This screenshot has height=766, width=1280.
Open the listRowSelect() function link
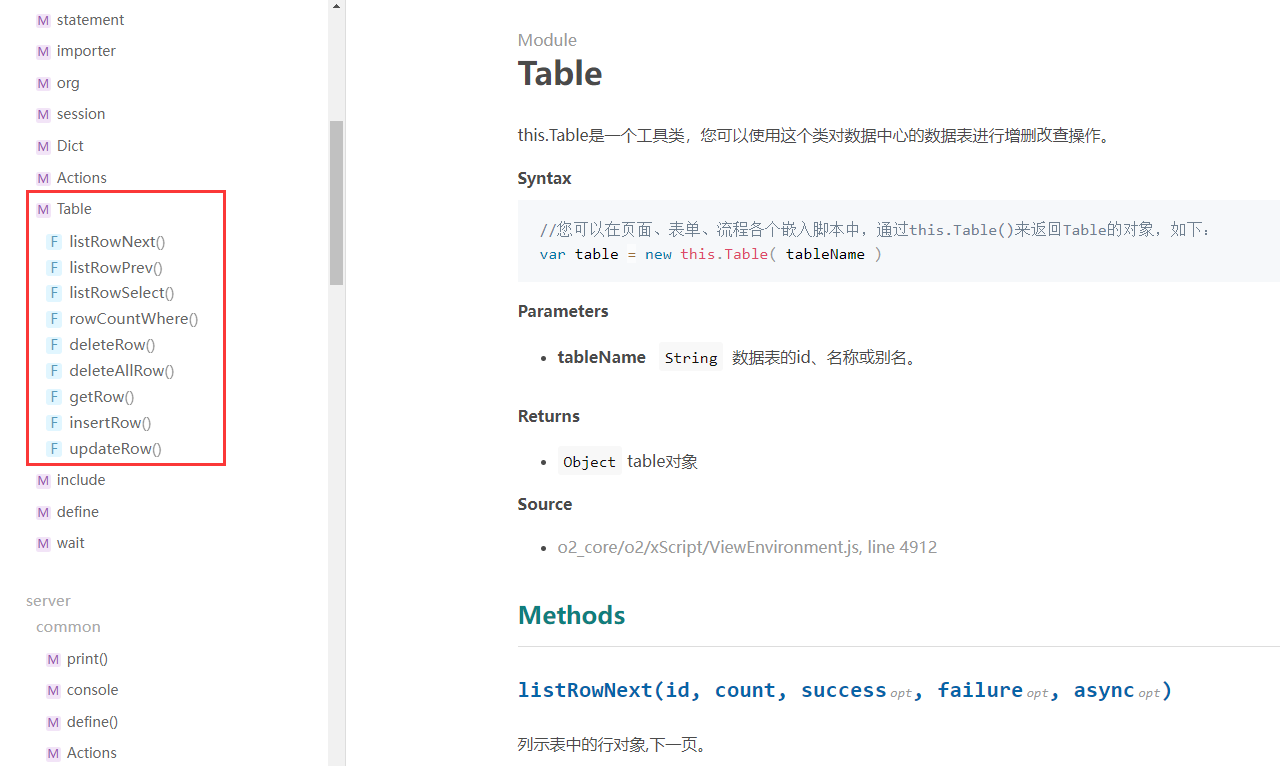click(121, 293)
